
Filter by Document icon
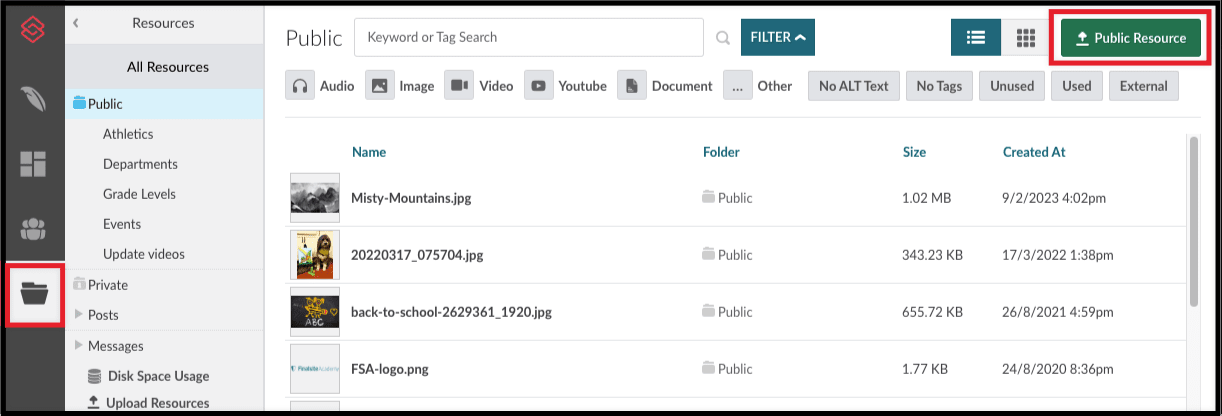(x=631, y=85)
